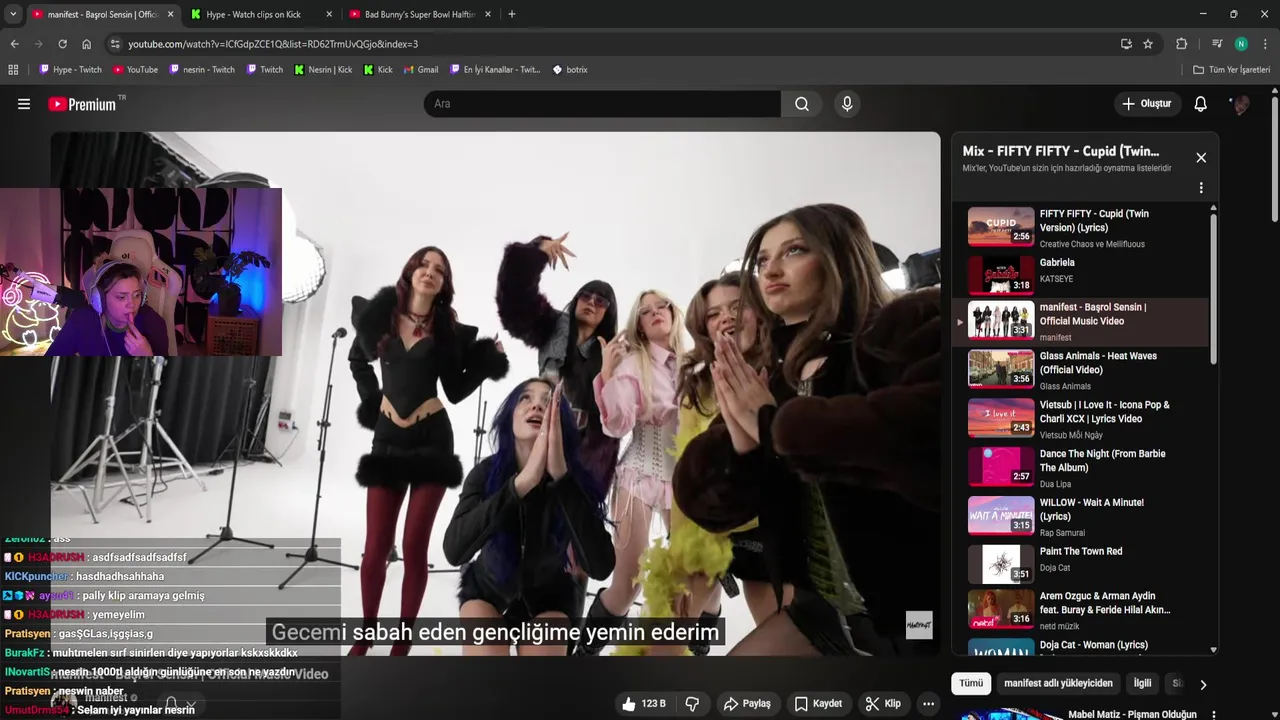Start voice search with the microphone icon
Viewport: 1280px width, 720px height.
[847, 104]
